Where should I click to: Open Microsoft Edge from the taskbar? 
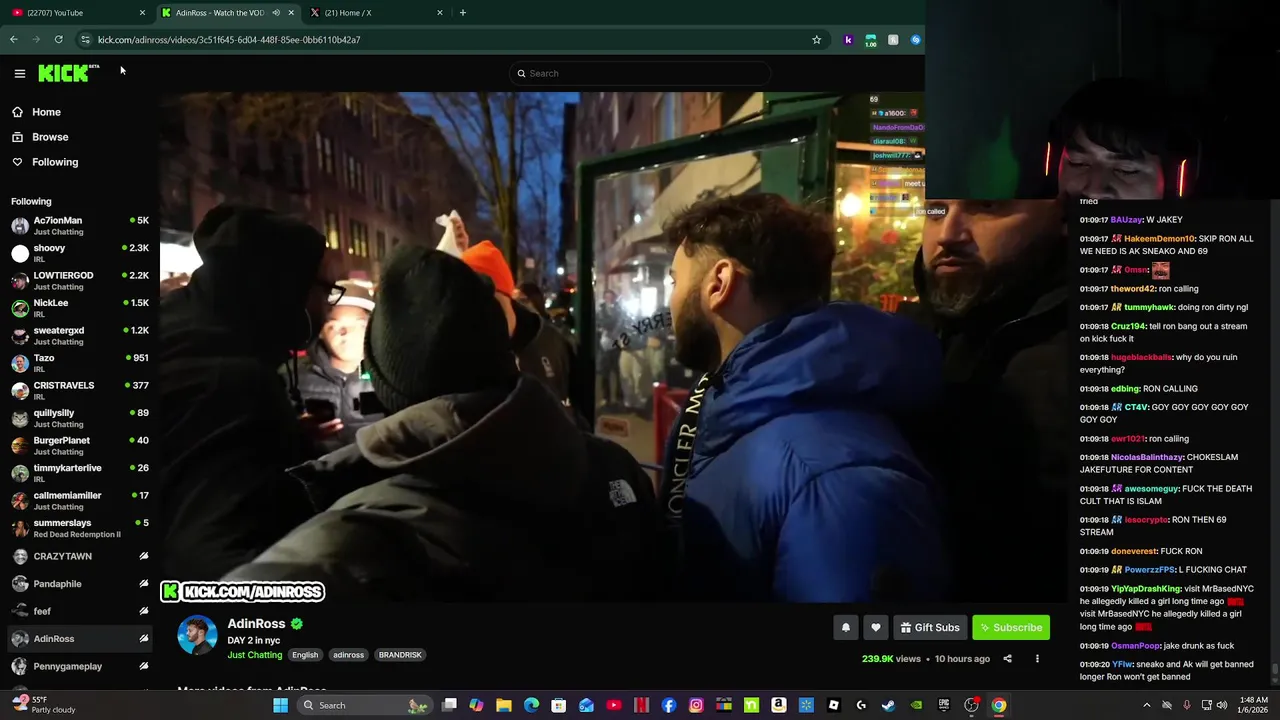[531, 705]
